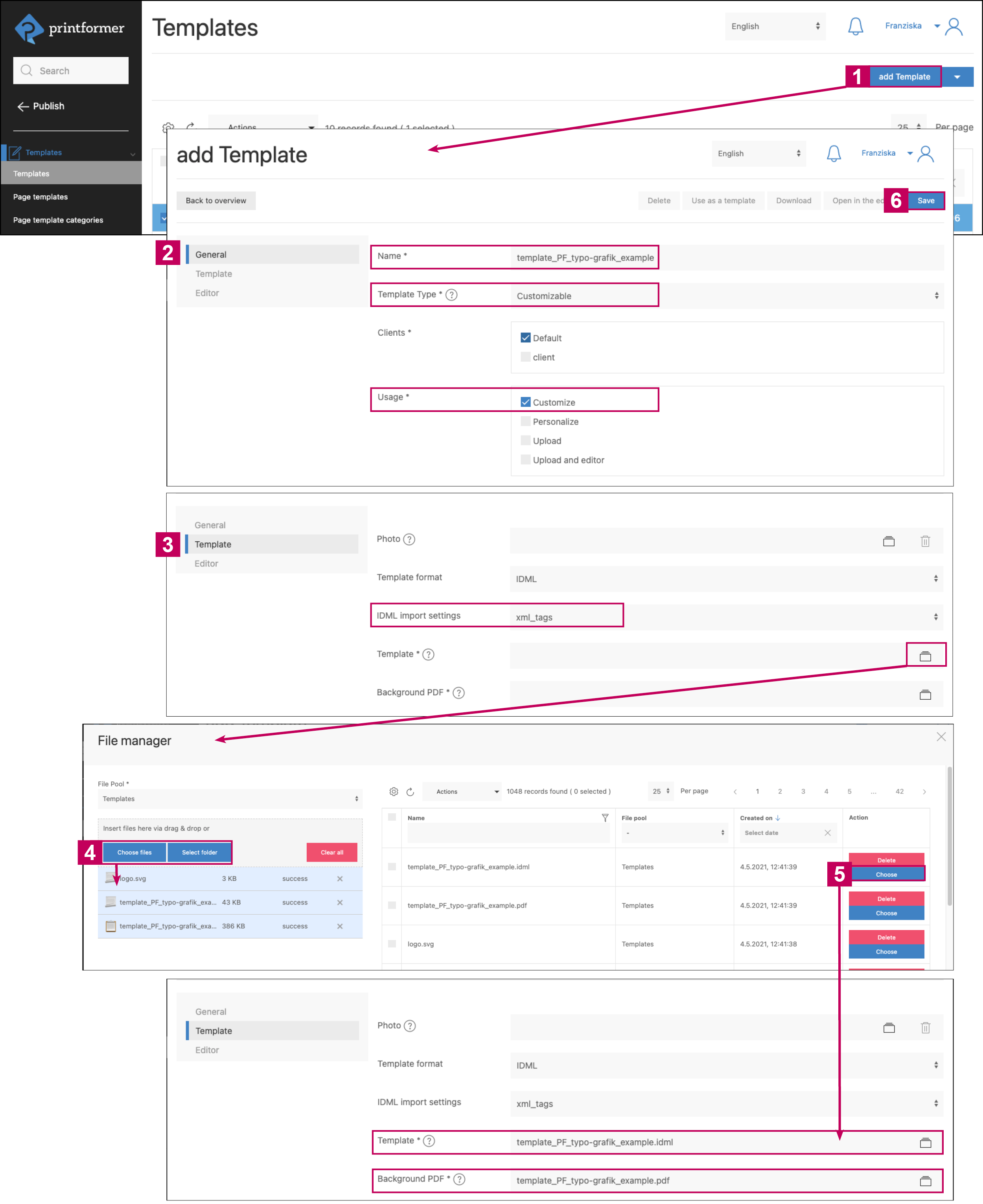The image size is (983, 1204).
Task: Open the File Pool Templates dropdown
Action: (229, 799)
